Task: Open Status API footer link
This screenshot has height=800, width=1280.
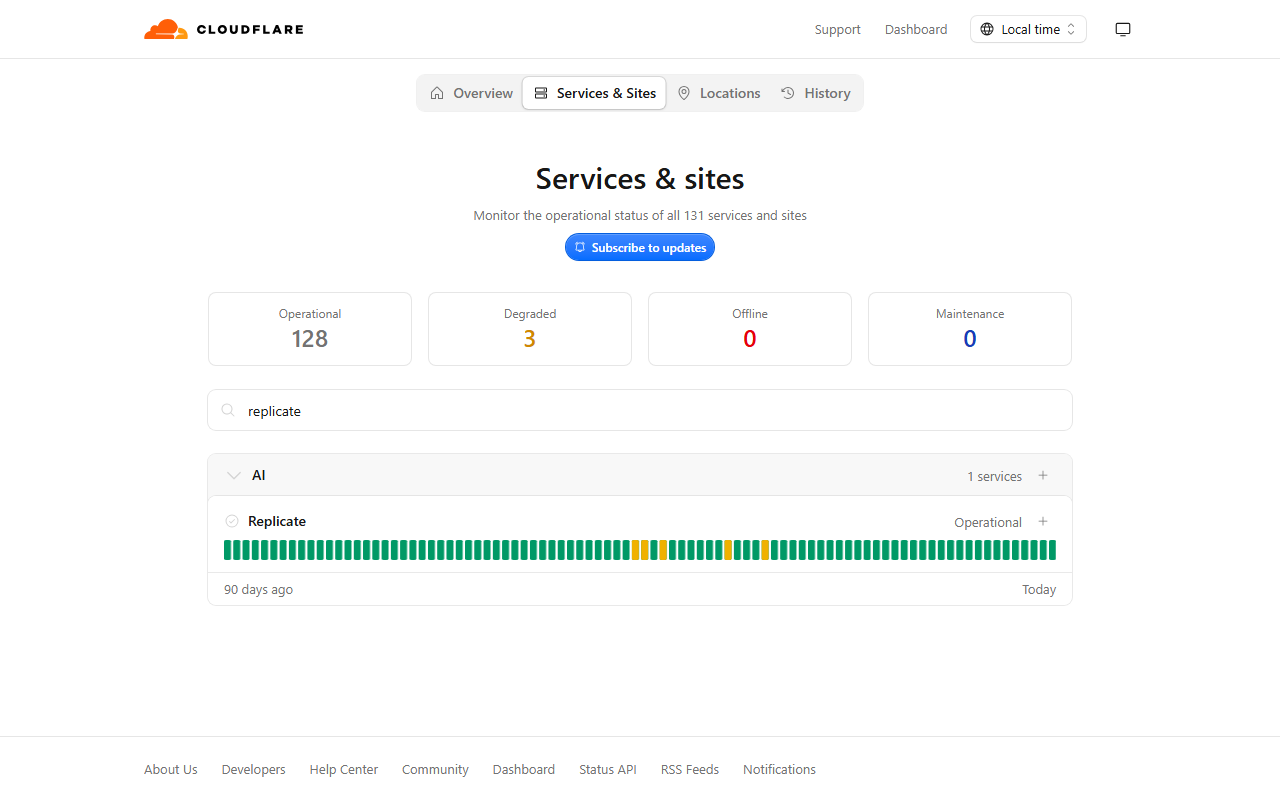Action: click(x=608, y=769)
